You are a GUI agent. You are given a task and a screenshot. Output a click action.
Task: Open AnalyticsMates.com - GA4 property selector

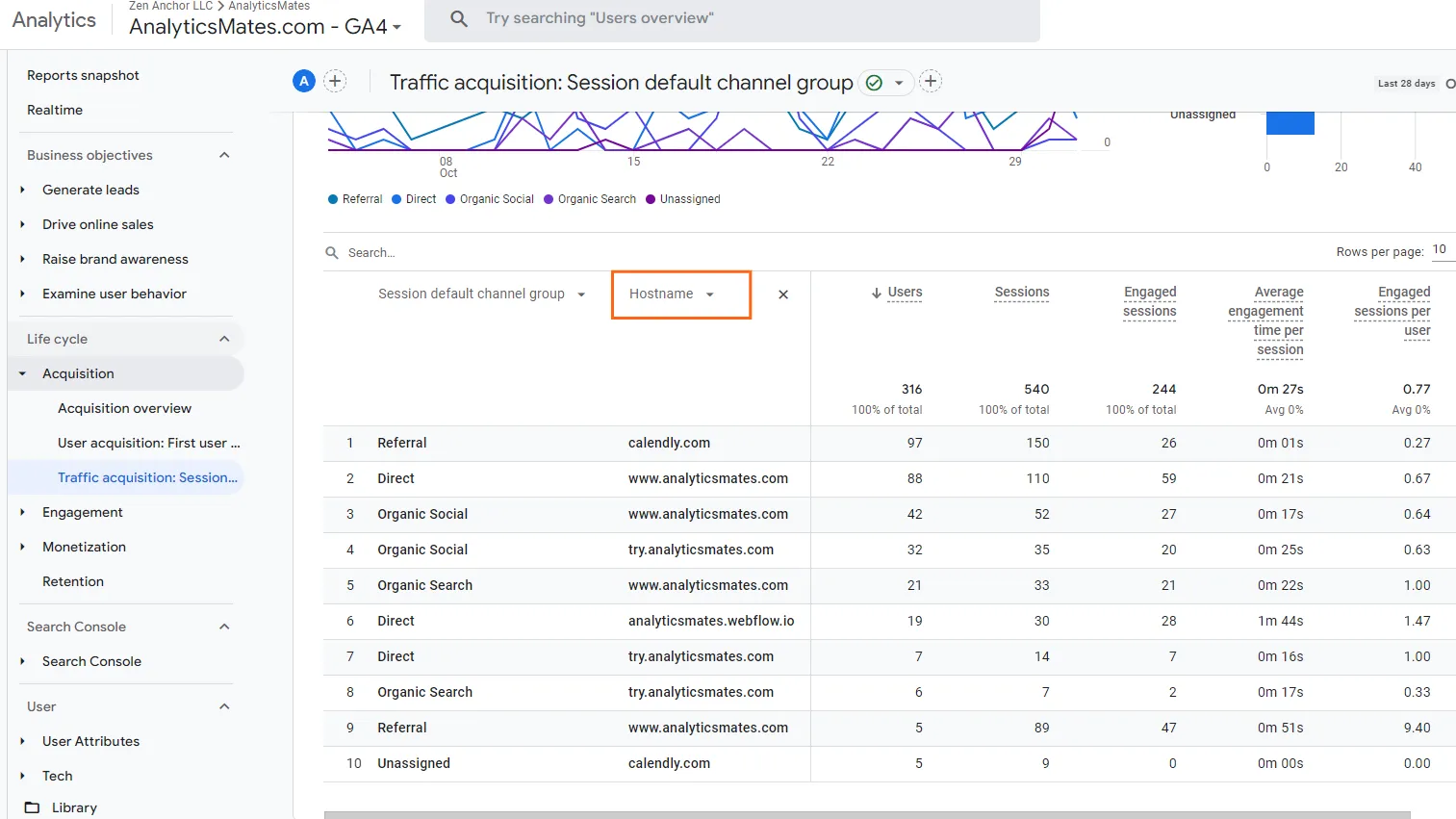pyautogui.click(x=266, y=27)
